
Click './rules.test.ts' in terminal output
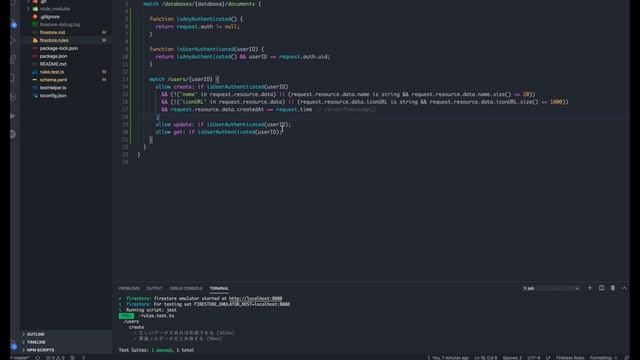pos(156,316)
